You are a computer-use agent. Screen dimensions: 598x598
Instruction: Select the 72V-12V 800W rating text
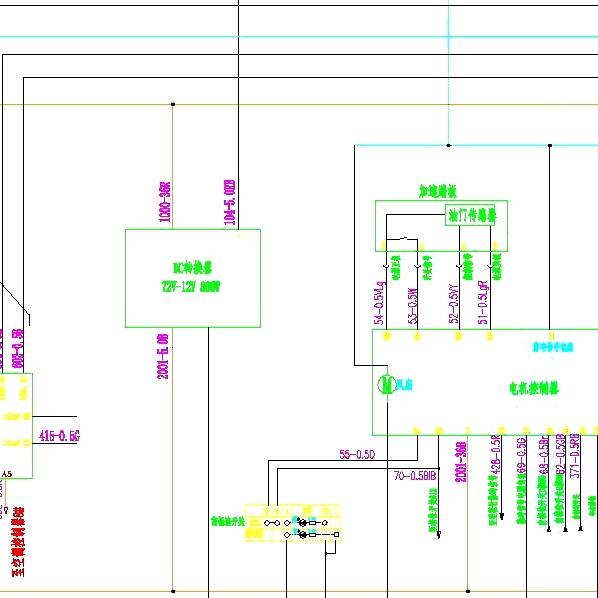pos(191,286)
